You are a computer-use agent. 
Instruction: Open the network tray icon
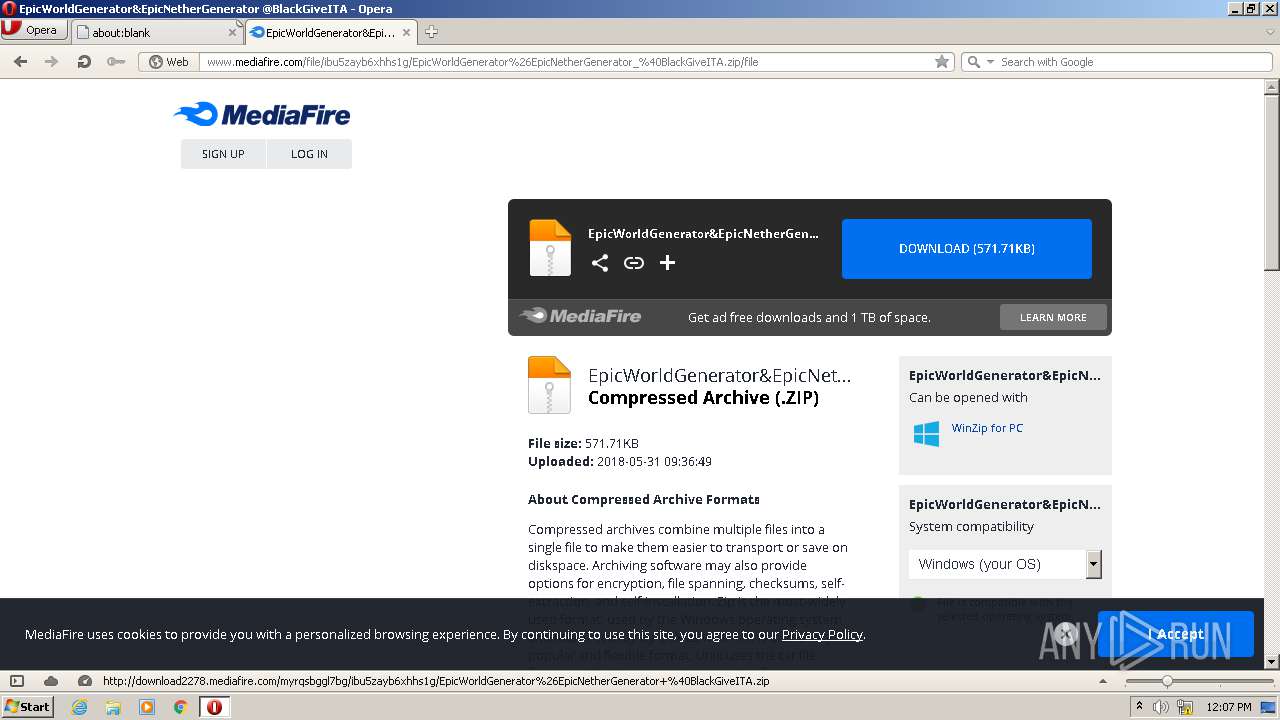(1185, 707)
